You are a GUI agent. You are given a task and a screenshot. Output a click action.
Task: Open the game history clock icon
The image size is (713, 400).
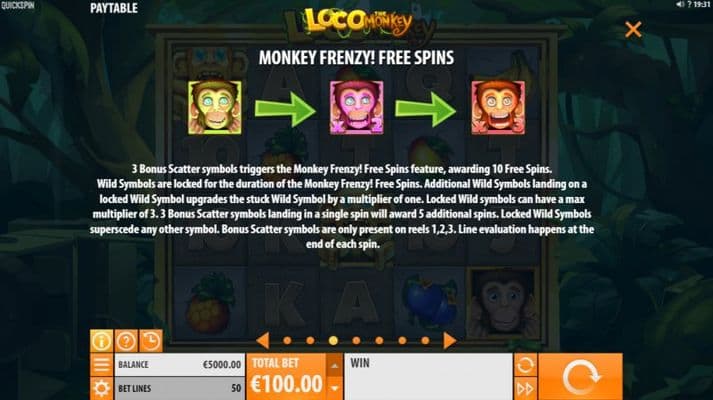click(x=151, y=341)
